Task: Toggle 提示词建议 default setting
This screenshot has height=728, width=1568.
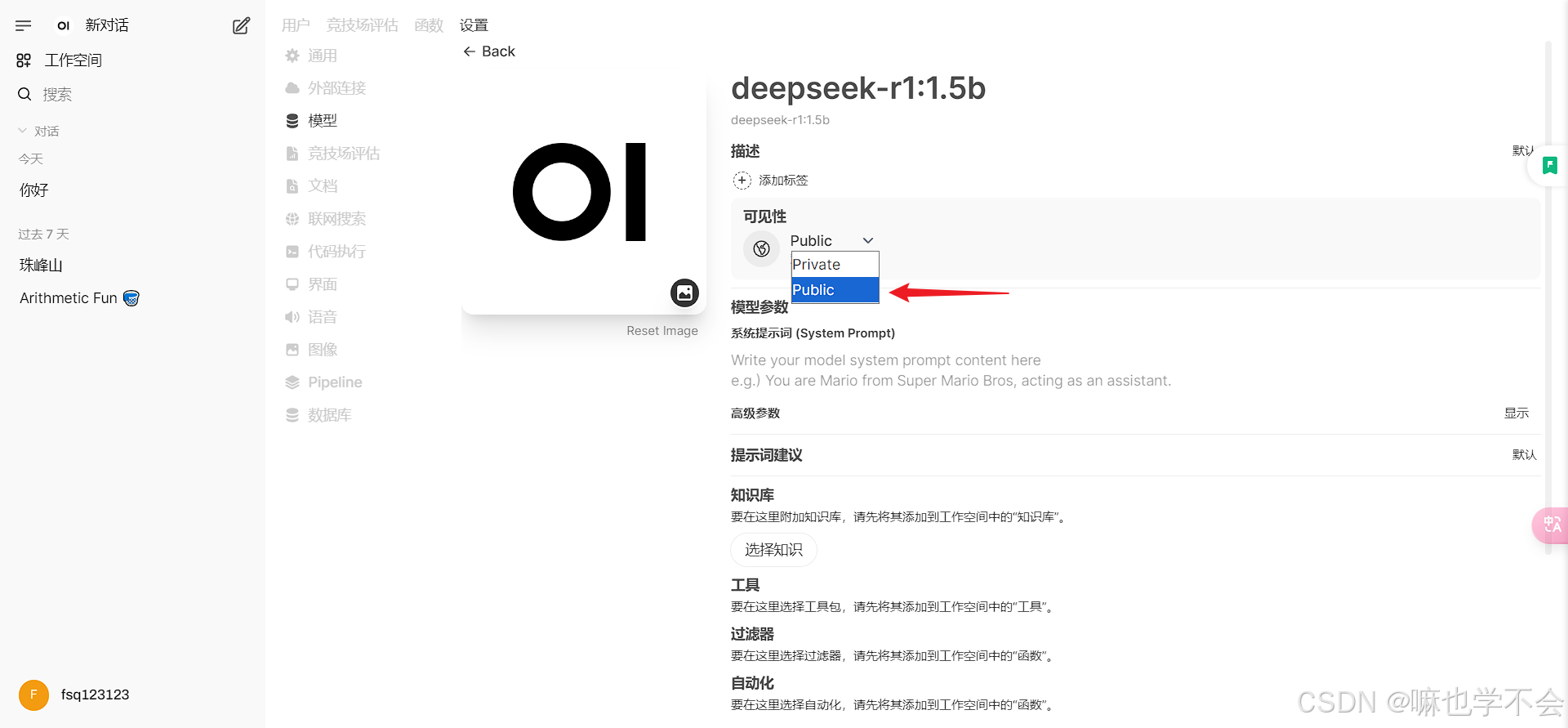Action: pyautogui.click(x=1524, y=455)
